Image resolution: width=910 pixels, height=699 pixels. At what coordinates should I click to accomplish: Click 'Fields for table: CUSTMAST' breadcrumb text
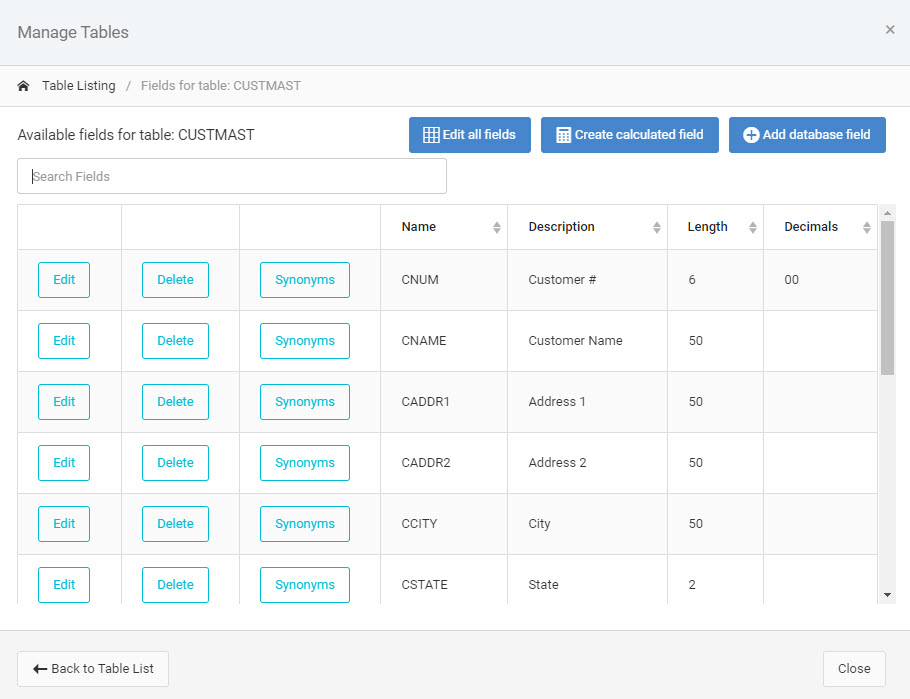pyautogui.click(x=221, y=86)
